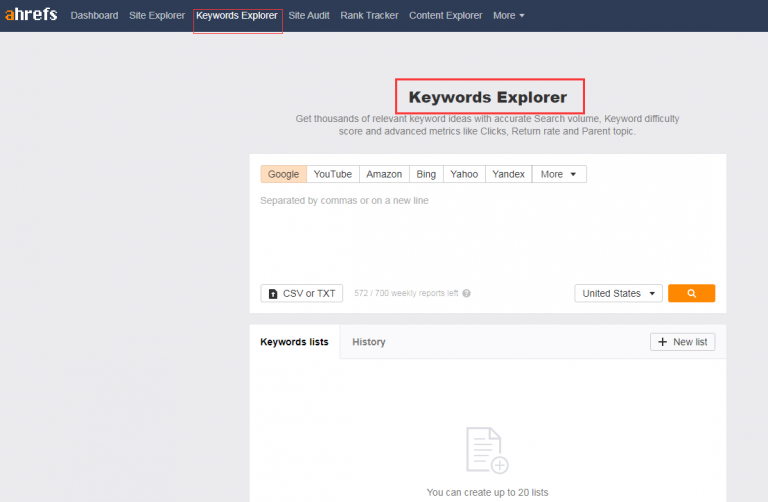Select Amazon search engine tab

(x=384, y=174)
